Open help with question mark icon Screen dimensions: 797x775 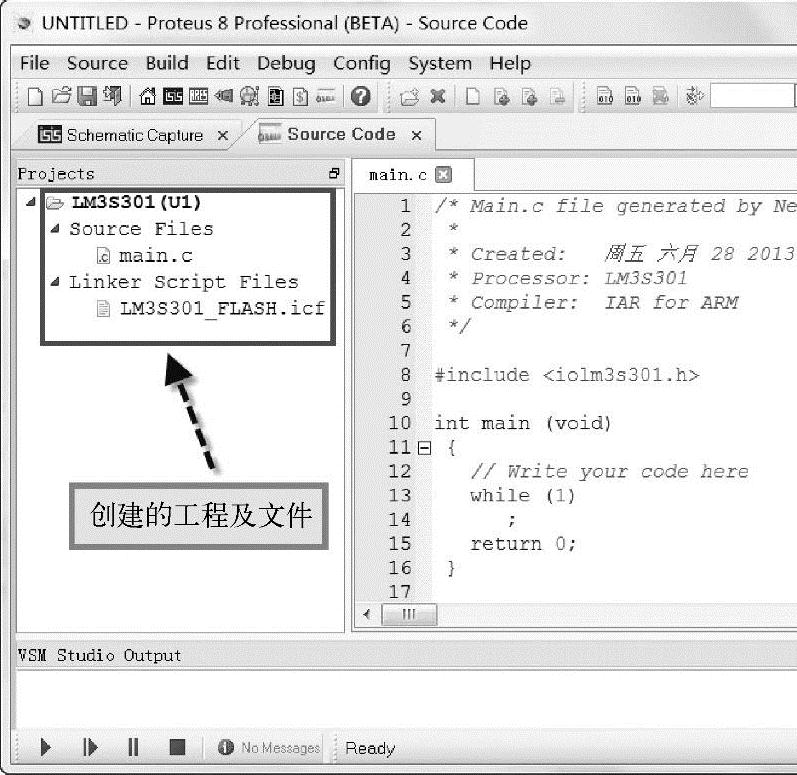tap(360, 96)
